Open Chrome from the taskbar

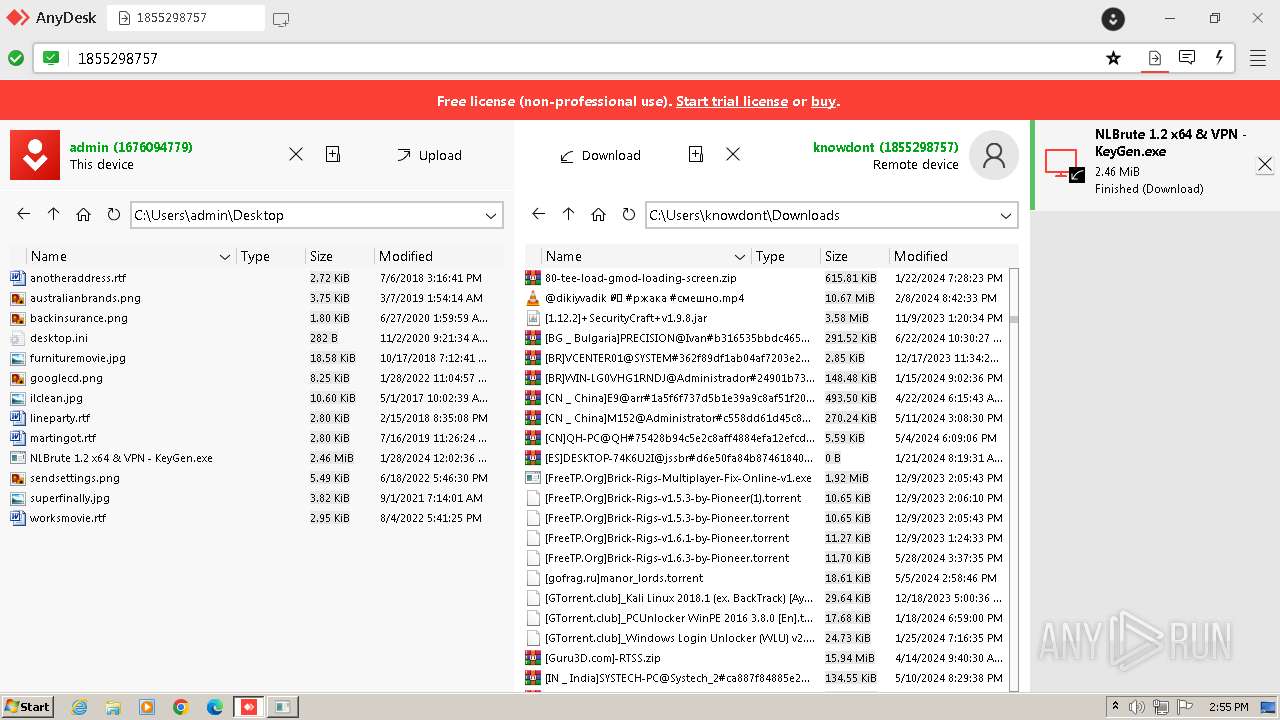181,707
